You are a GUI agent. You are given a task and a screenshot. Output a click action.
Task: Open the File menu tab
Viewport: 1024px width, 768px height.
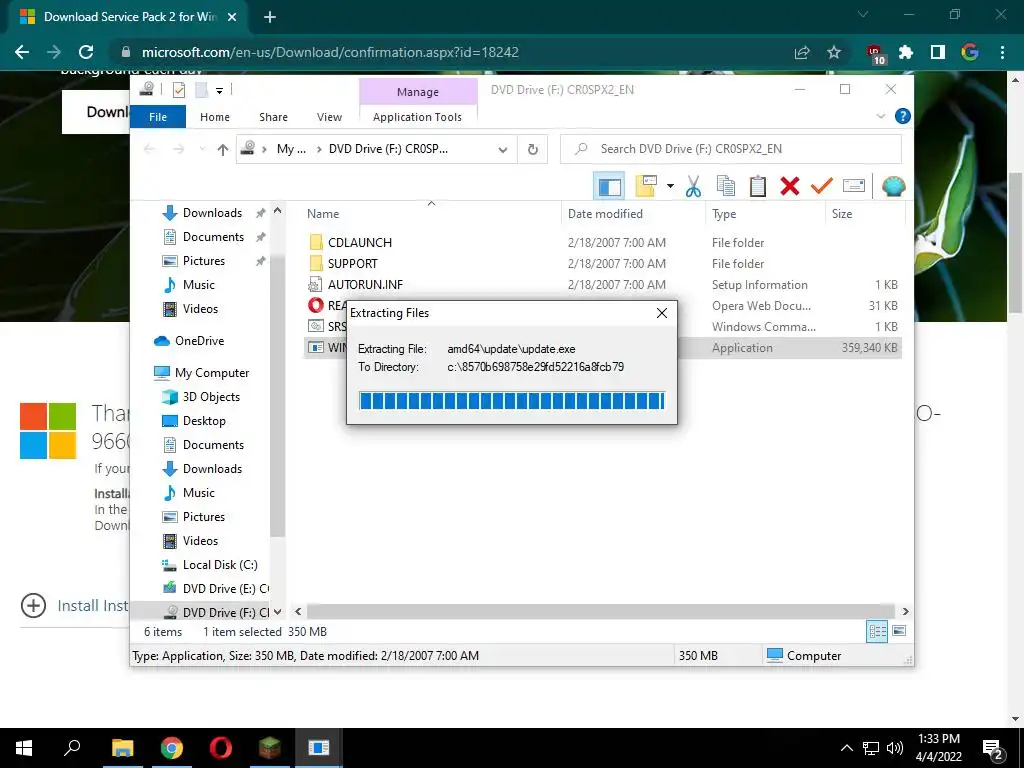pyautogui.click(x=158, y=117)
